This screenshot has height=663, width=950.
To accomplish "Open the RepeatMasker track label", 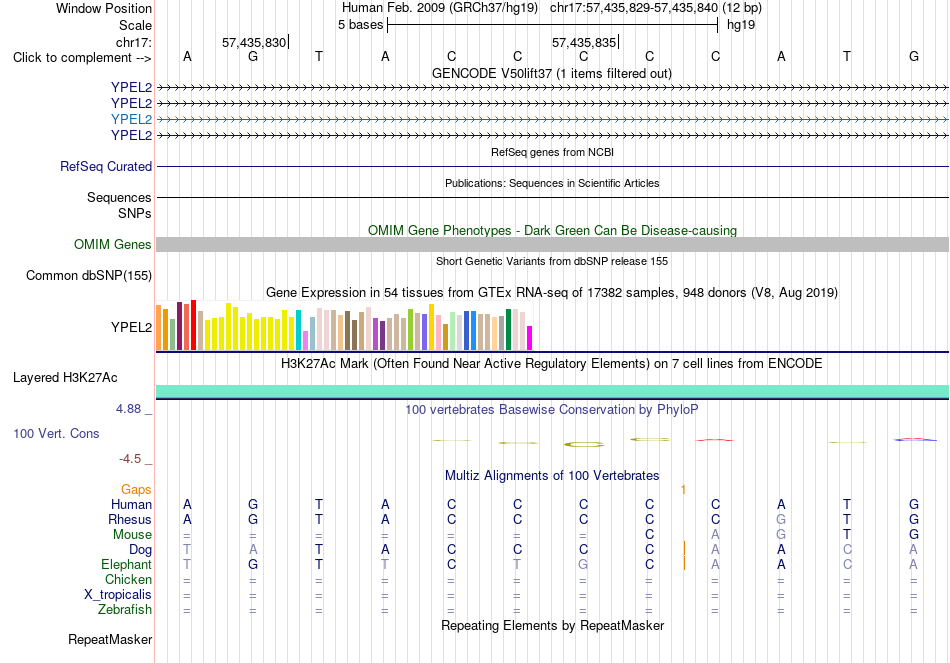I will click(110, 639).
